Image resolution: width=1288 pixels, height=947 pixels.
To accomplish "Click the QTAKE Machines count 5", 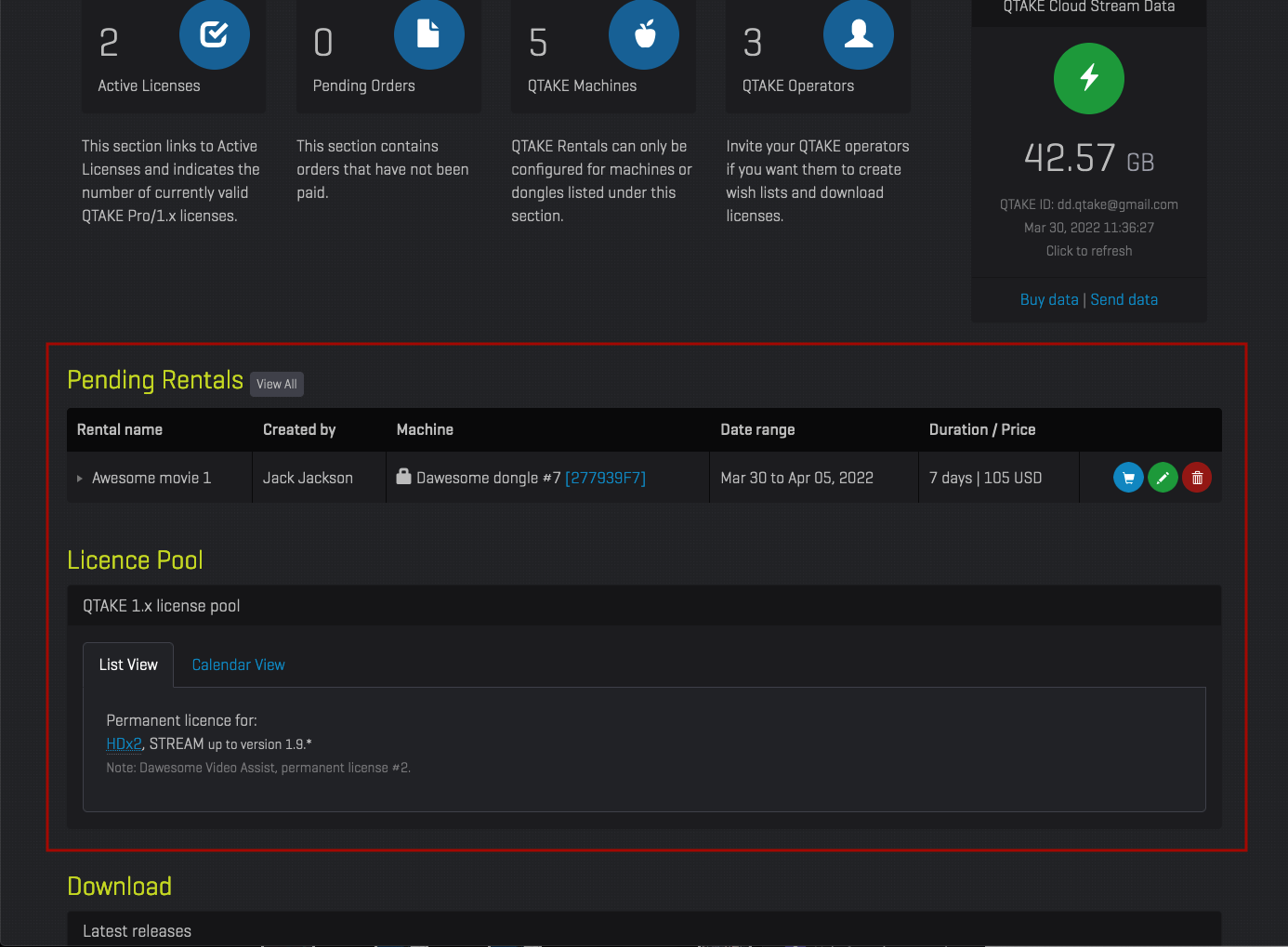I will (538, 43).
